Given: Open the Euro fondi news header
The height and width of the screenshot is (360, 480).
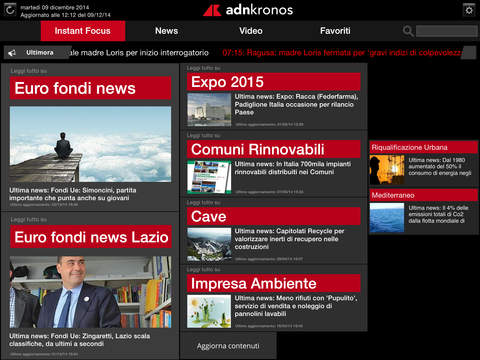Looking at the screenshot, I should (x=90, y=88).
